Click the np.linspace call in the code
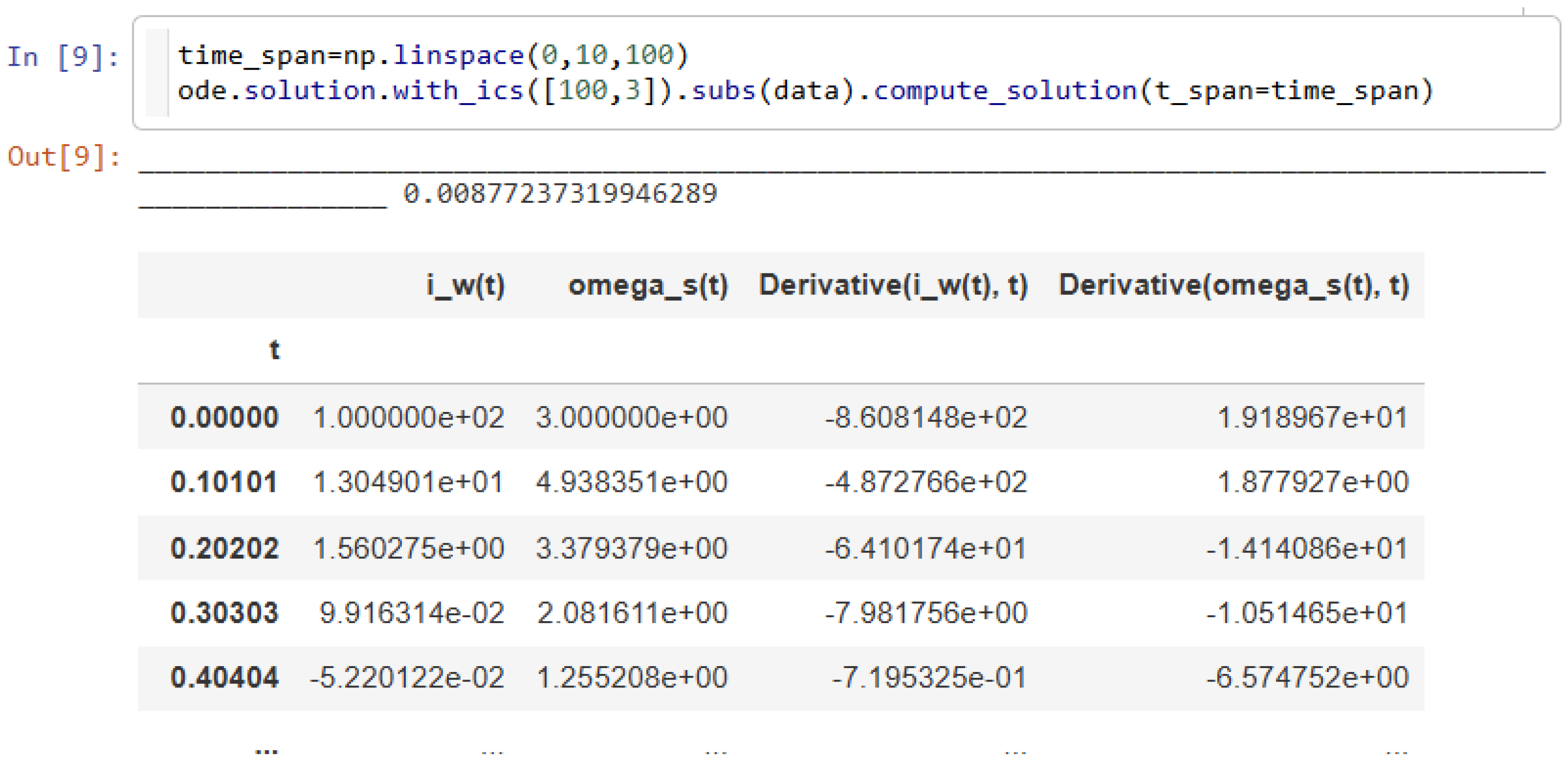The image size is (1568, 762). pyautogui.click(x=433, y=55)
